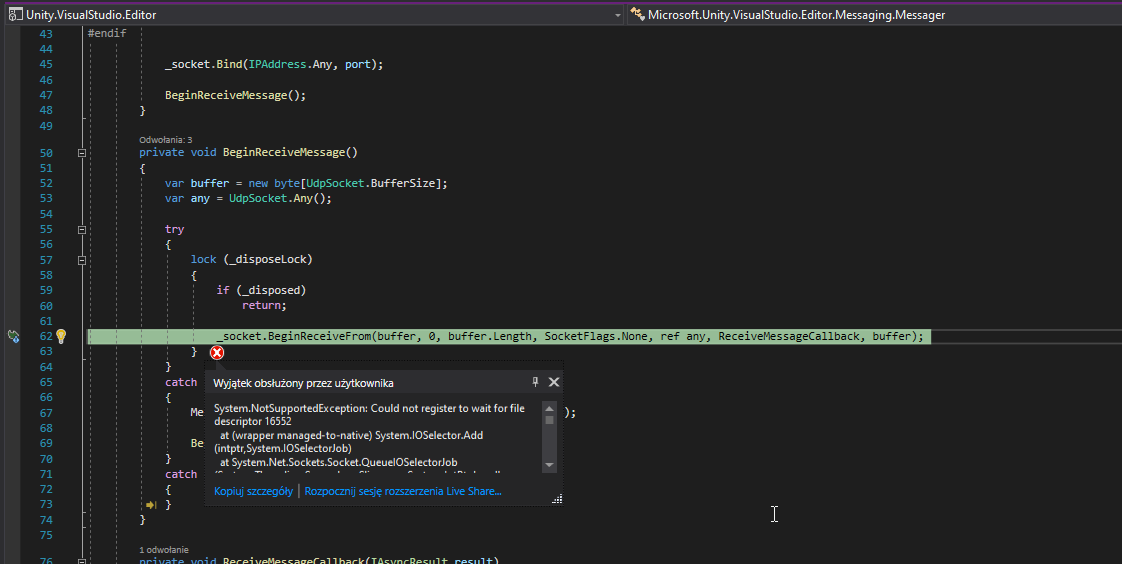Click the 'BeginReceiveMessage();' call on line 47

tap(235, 95)
